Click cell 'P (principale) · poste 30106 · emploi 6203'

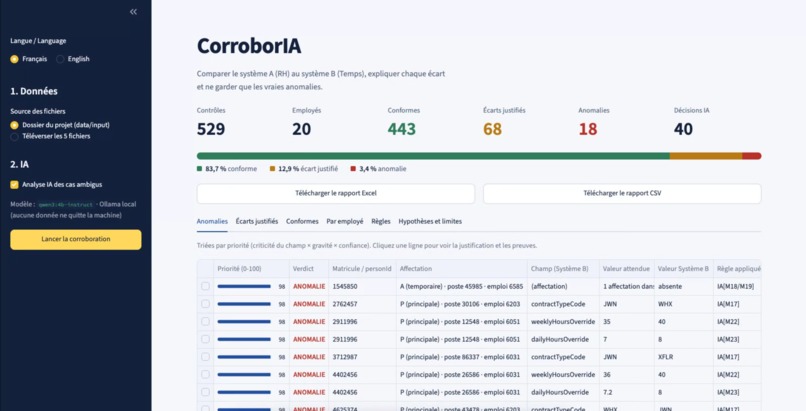pos(460,304)
